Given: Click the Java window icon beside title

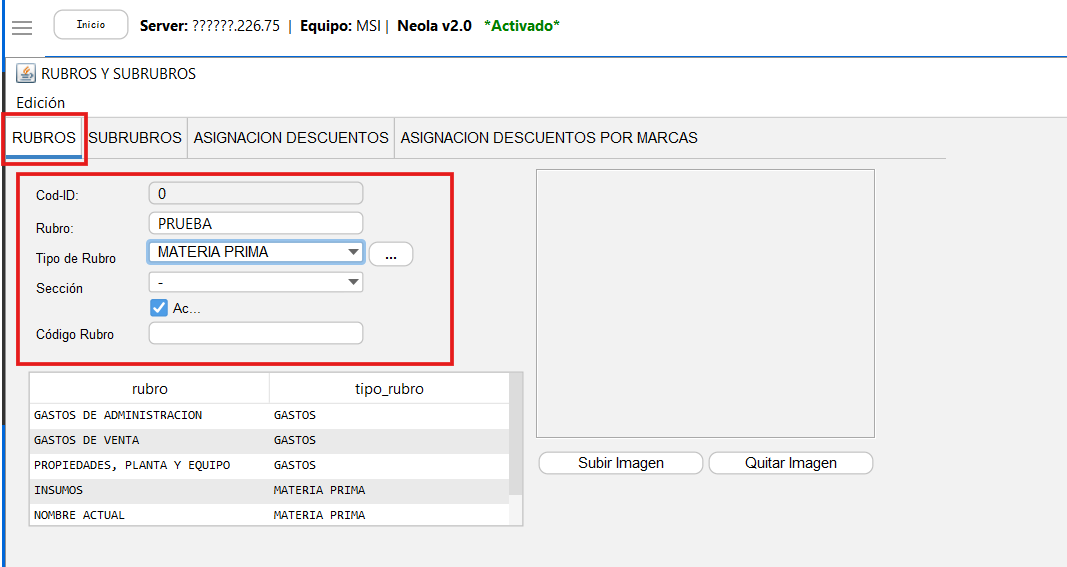Looking at the screenshot, I should click(26, 73).
